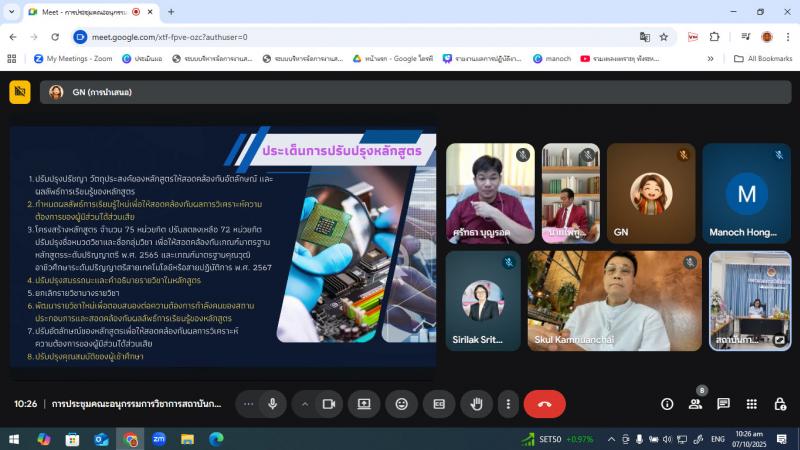Click the Present now screen share icon
This screenshot has height=450, width=800.
point(364,404)
